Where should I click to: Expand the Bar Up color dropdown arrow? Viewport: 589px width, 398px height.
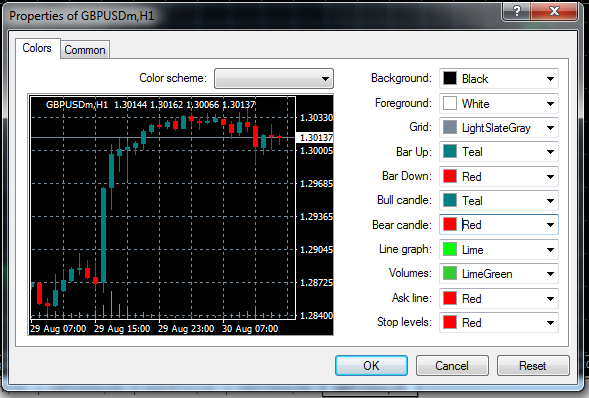click(550, 152)
